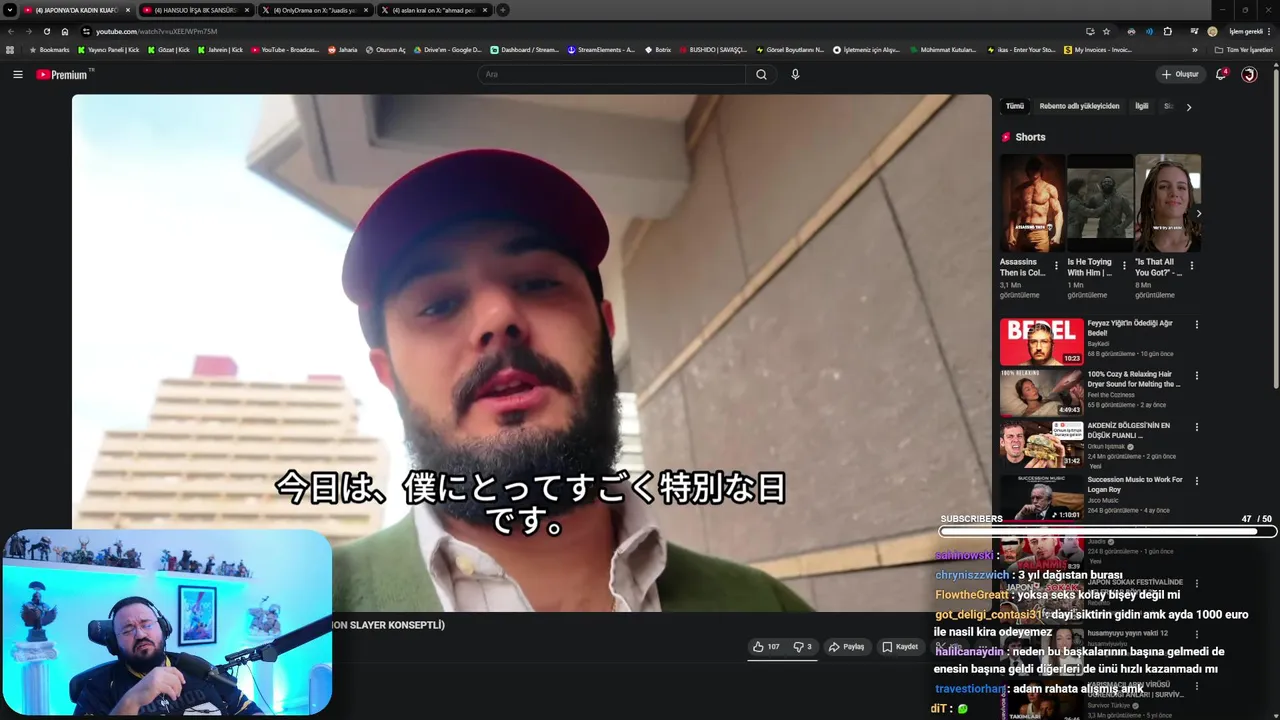Open the YouTube hamburger guide menu
Screen dimensions: 1280x720
pos(17,74)
